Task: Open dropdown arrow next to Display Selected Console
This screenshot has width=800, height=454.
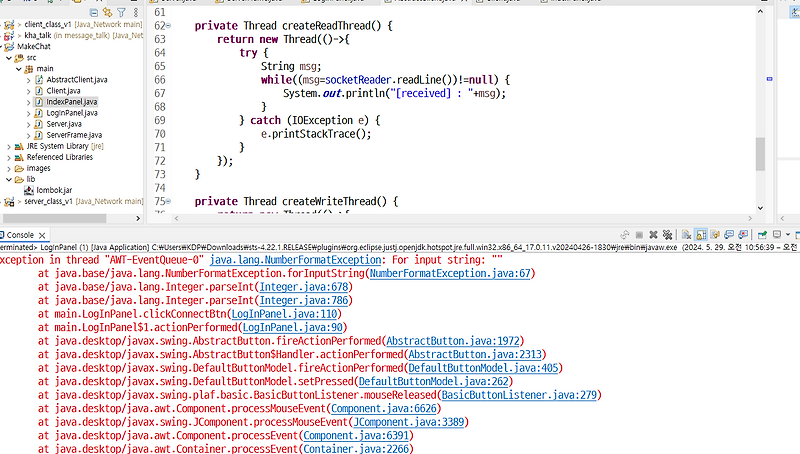Action: (x=788, y=235)
